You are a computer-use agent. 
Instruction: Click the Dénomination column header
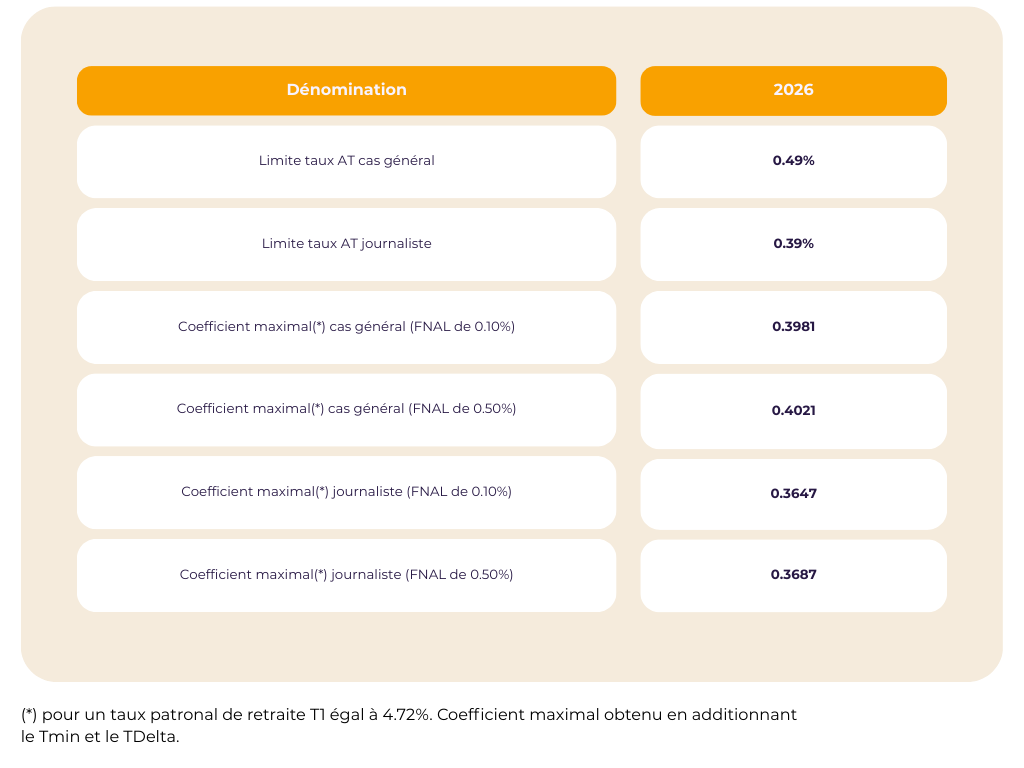click(x=346, y=90)
